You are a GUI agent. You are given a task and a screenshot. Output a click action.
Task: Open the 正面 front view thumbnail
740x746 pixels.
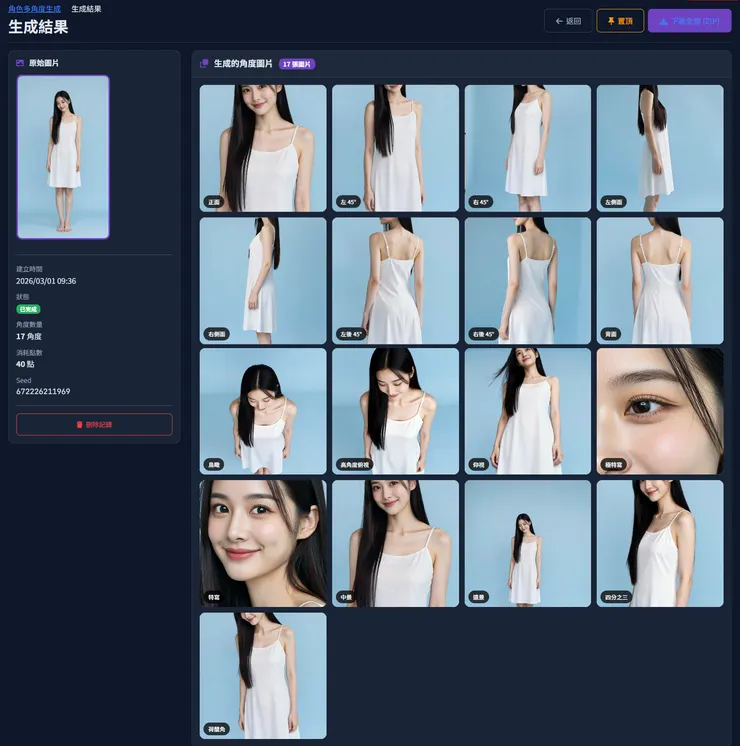point(263,148)
